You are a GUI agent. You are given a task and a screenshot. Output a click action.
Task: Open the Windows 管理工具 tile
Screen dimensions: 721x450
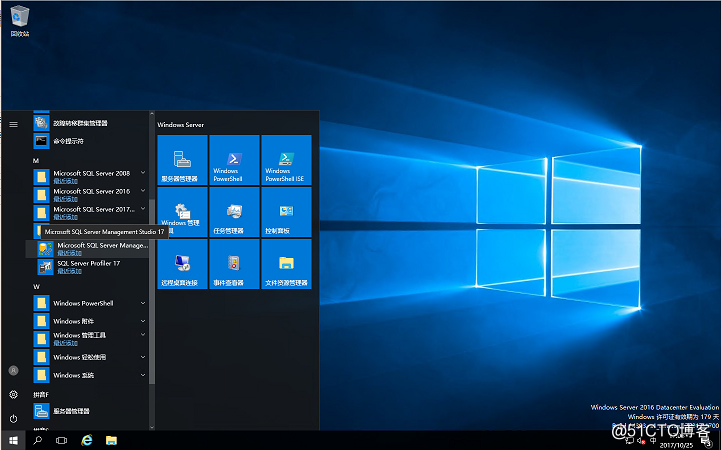(182, 212)
